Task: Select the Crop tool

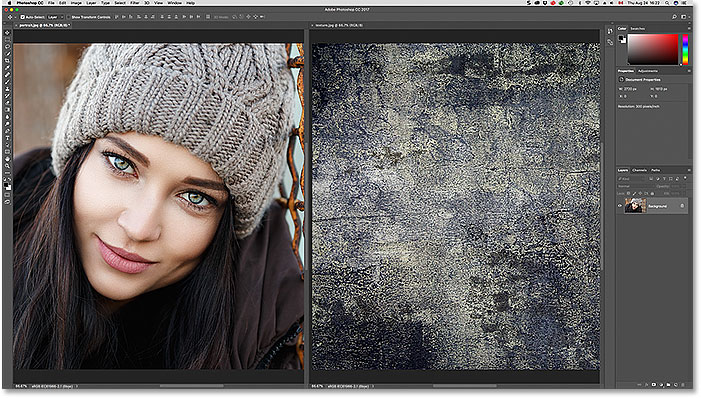Action: pos(7,60)
